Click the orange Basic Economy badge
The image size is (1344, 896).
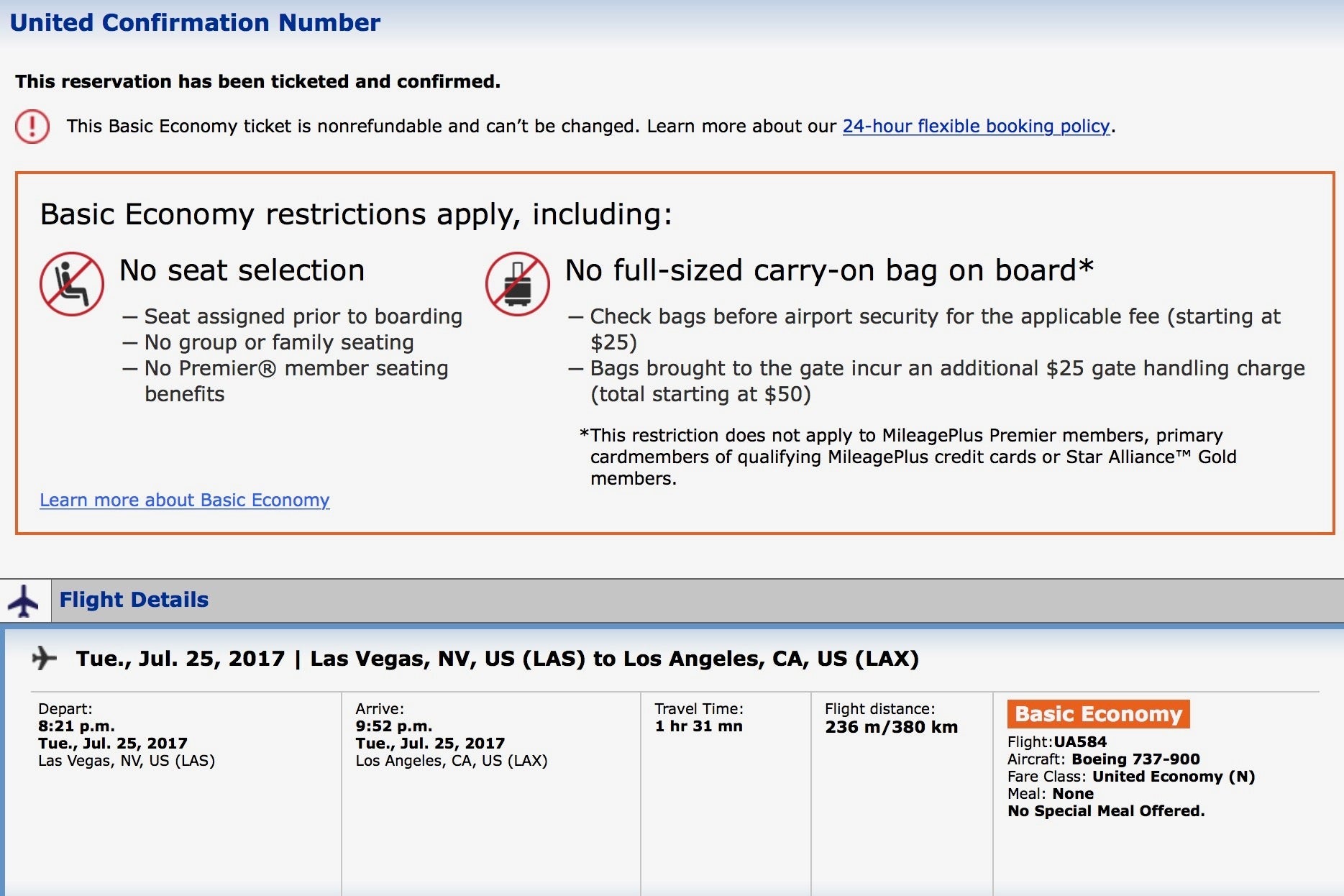pyautogui.click(x=1097, y=714)
